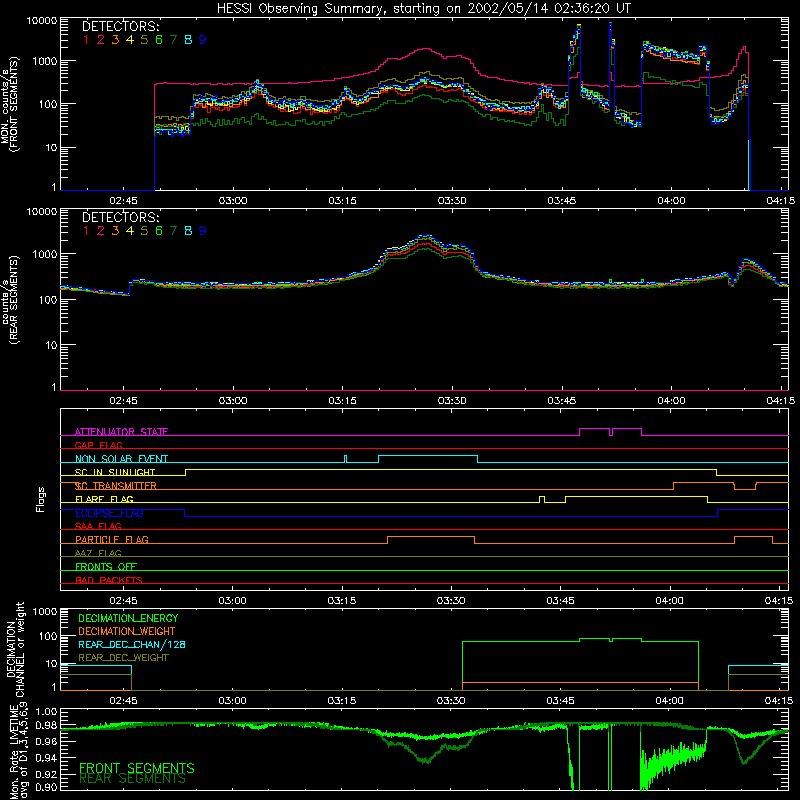Click 03:30 time tick below Flags panel
Screen dimensions: 800x800
pyautogui.click(x=451, y=601)
